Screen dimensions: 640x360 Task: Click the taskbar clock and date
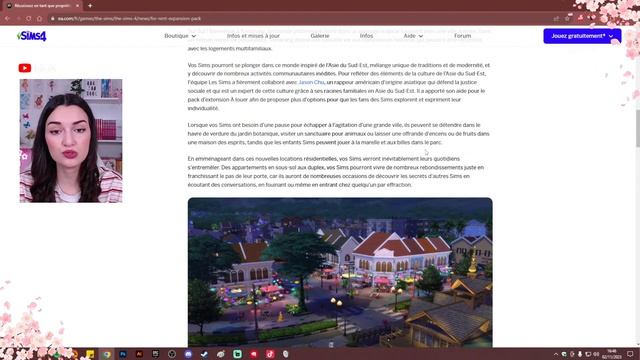pyautogui.click(x=611, y=354)
